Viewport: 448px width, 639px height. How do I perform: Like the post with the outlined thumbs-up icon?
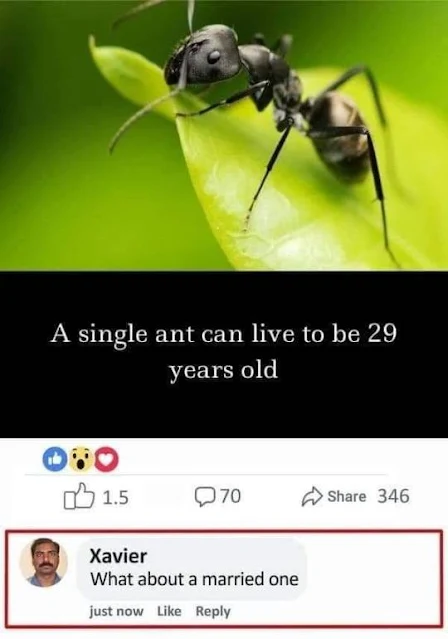coord(78,496)
